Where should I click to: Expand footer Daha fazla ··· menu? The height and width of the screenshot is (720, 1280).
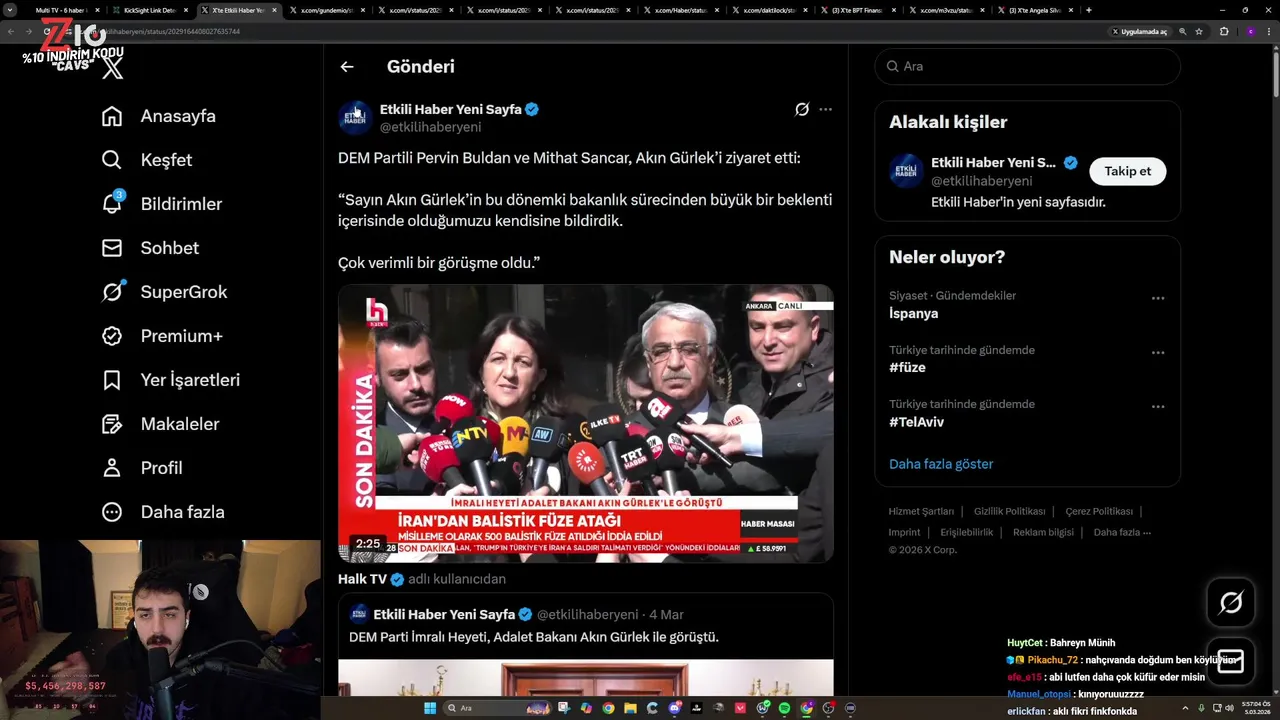[x=1122, y=532]
